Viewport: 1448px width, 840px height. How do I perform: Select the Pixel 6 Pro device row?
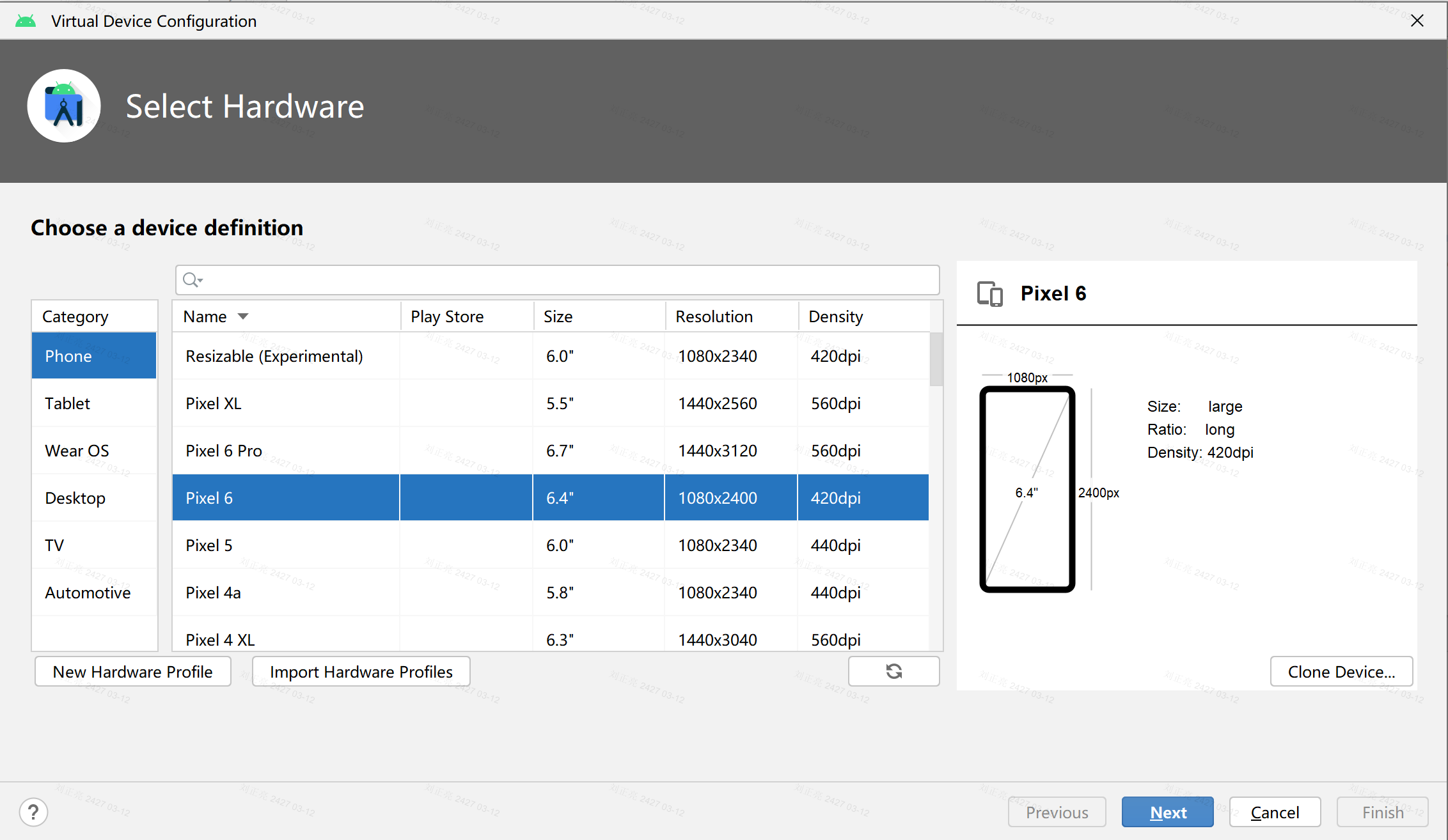coord(551,451)
